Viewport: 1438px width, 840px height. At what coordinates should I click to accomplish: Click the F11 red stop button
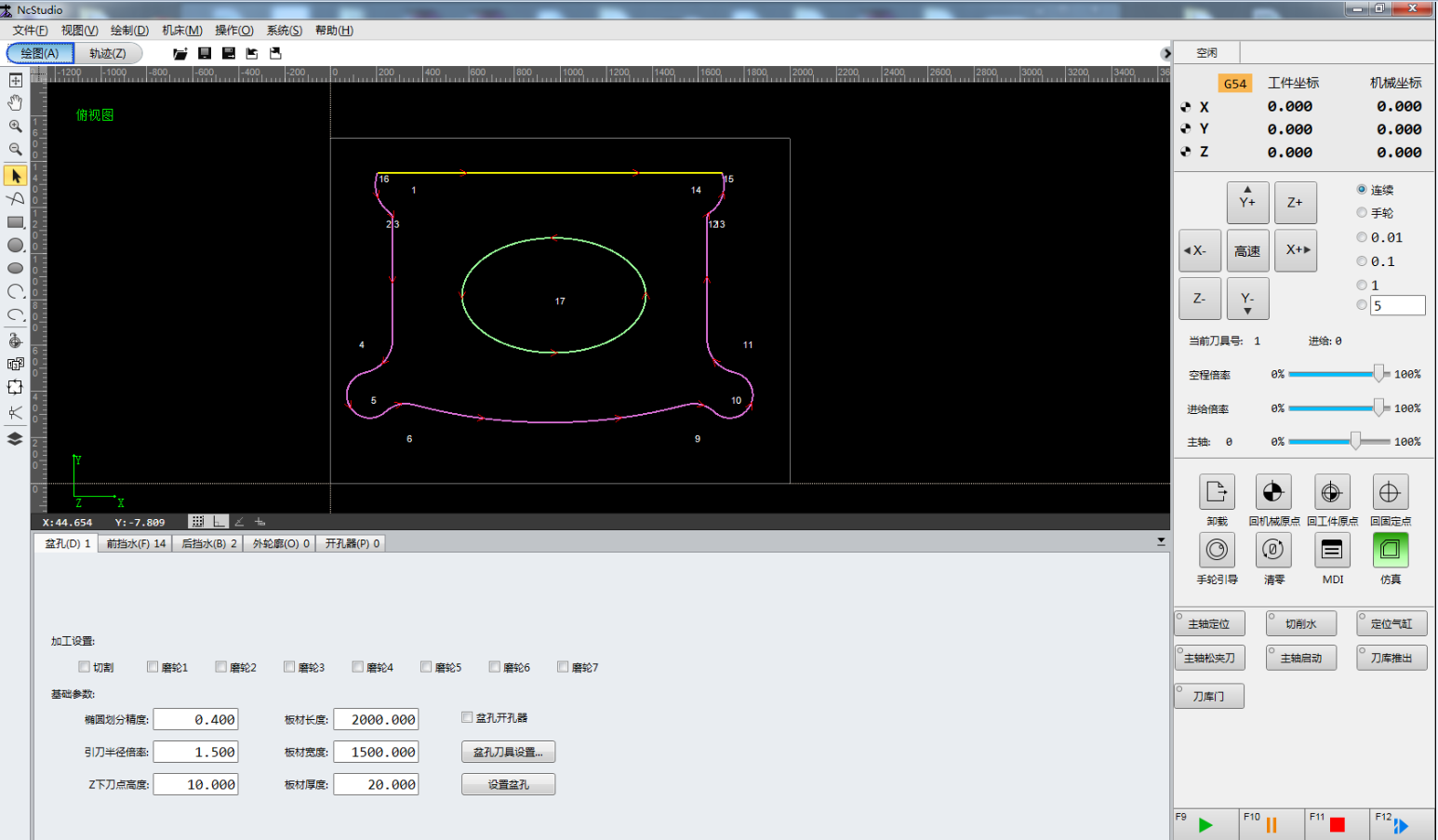(1337, 824)
